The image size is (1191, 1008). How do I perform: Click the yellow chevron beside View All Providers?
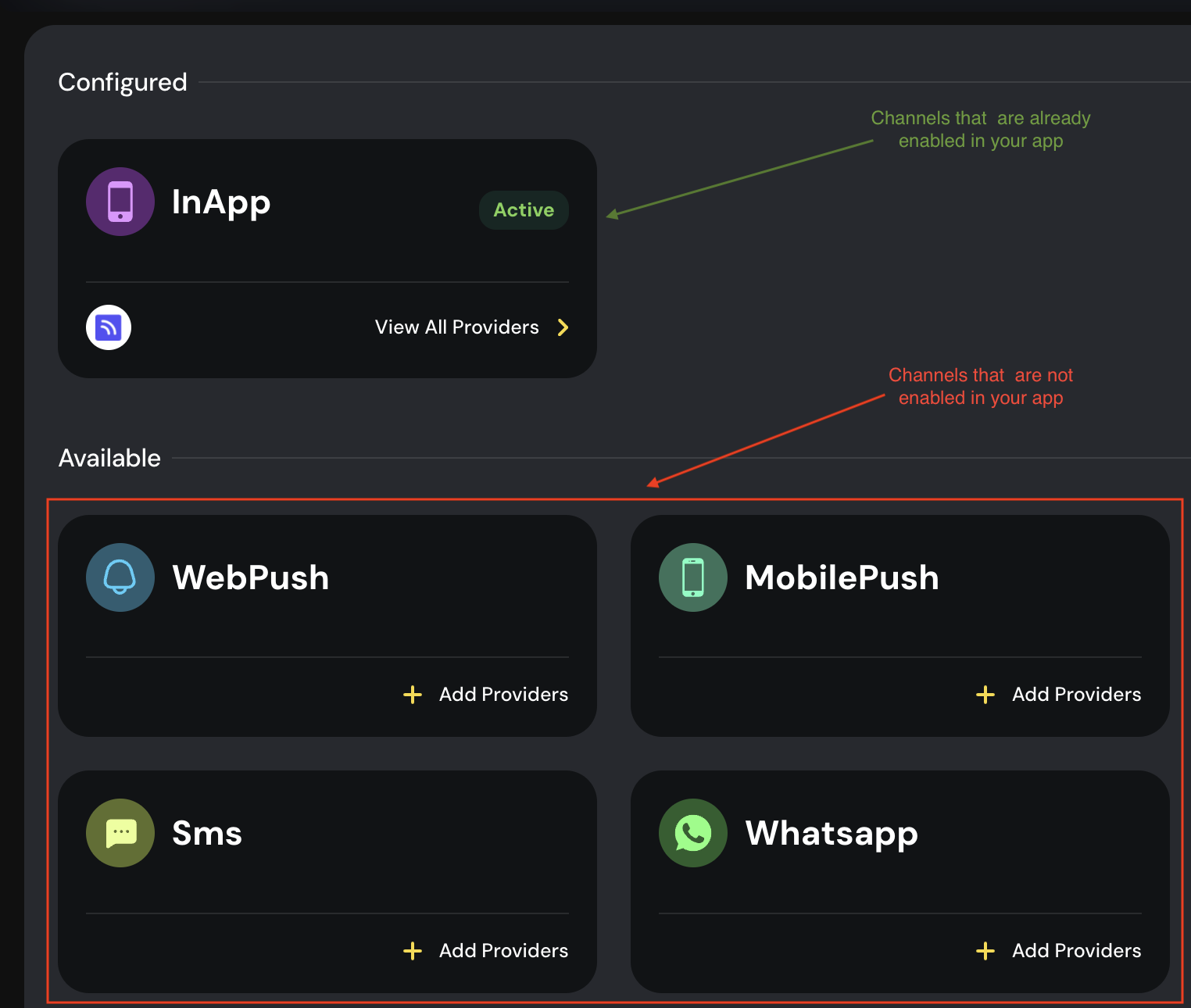point(563,327)
